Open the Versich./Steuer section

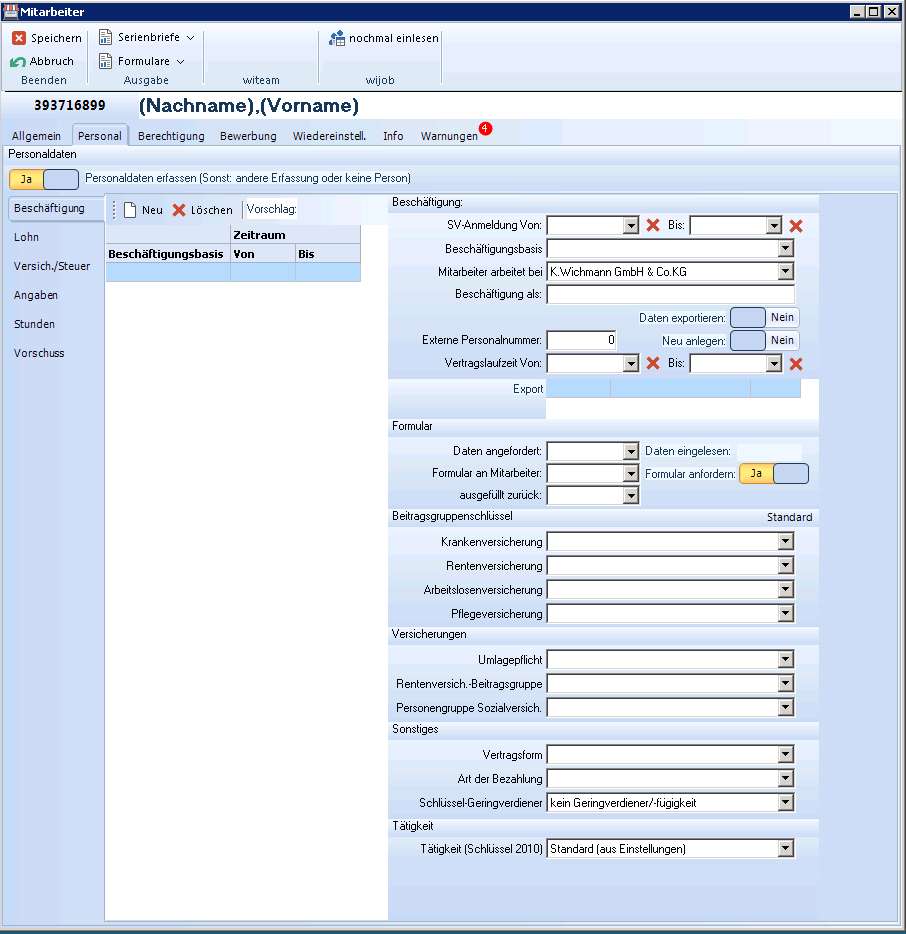pos(52,266)
